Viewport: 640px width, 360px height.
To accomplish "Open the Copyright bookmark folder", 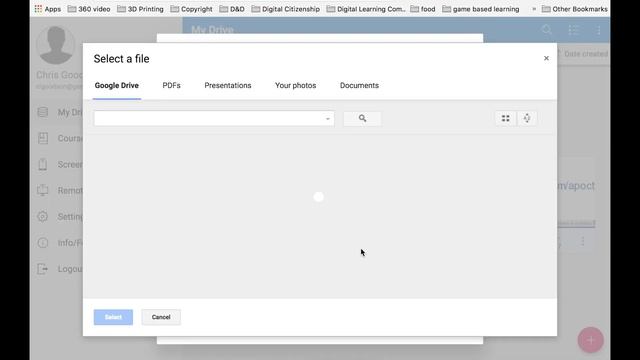I will (x=191, y=9).
